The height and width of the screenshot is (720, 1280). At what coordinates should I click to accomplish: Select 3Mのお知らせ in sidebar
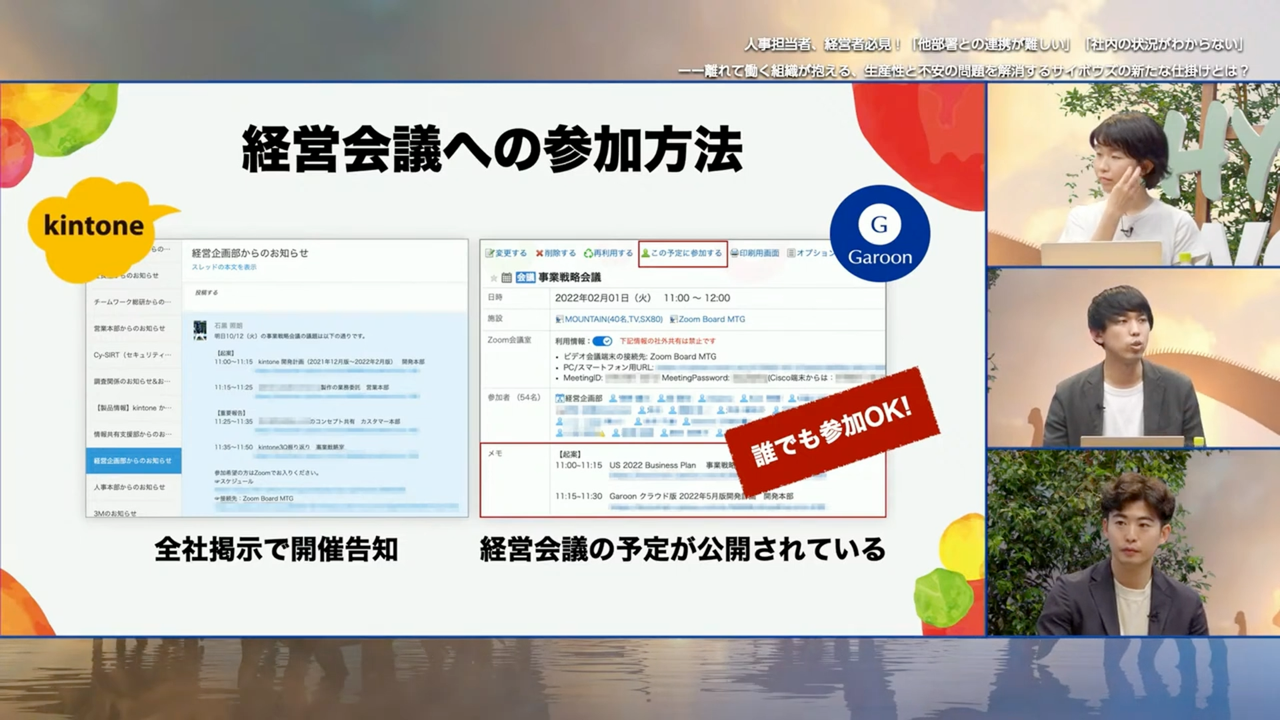(133, 510)
